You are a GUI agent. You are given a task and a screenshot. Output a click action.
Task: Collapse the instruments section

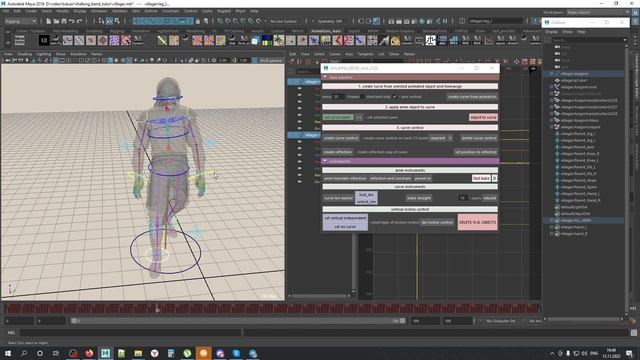pos(325,161)
